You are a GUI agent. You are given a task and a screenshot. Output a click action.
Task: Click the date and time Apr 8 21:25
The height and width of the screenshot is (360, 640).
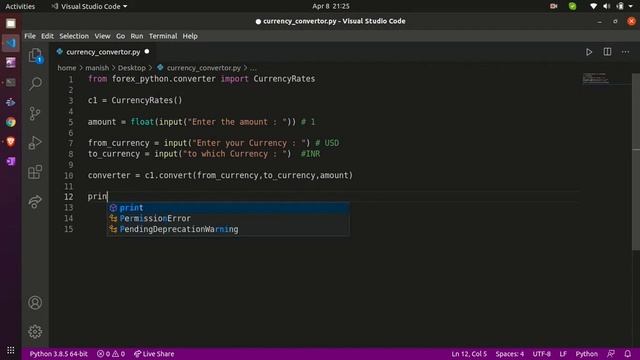click(x=331, y=6)
